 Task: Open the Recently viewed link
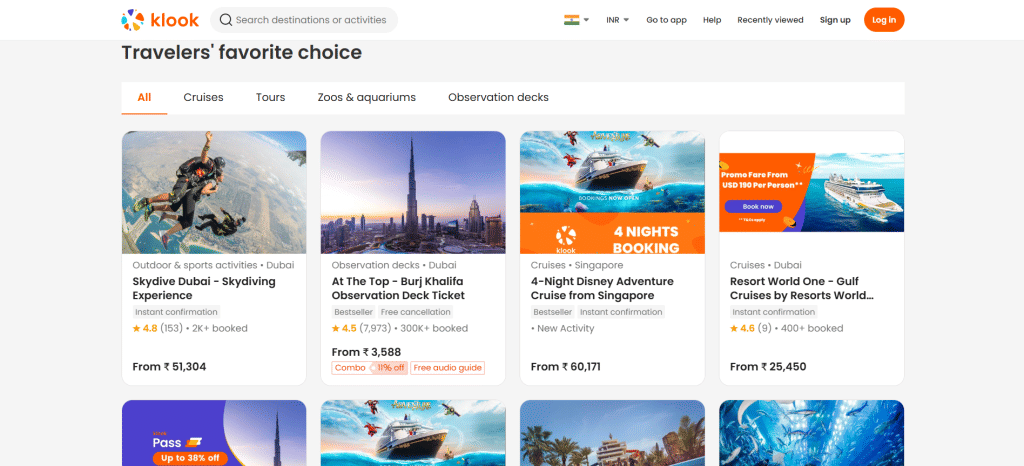(770, 20)
